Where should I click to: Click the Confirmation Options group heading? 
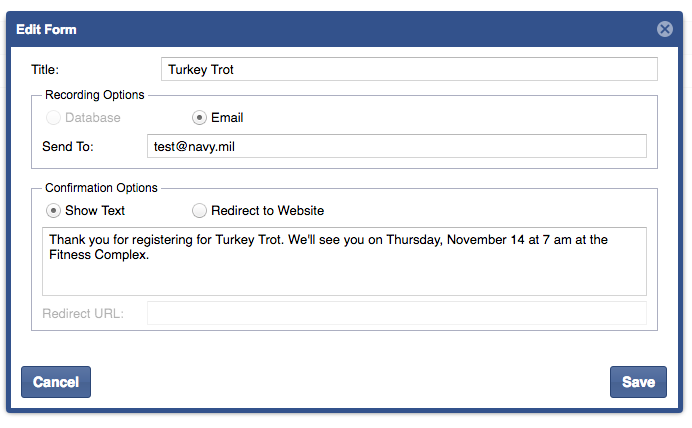click(101, 188)
